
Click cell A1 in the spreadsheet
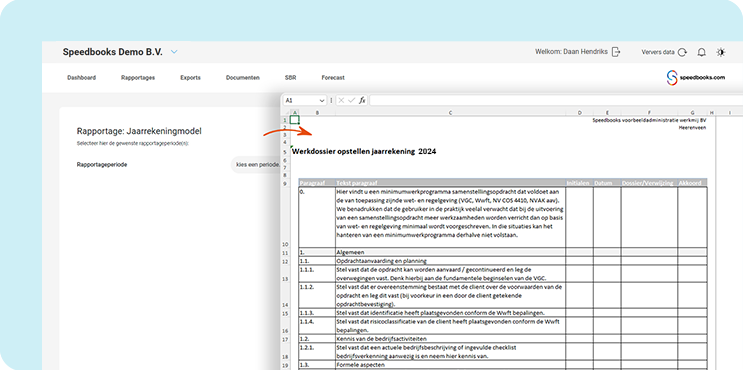pos(294,120)
